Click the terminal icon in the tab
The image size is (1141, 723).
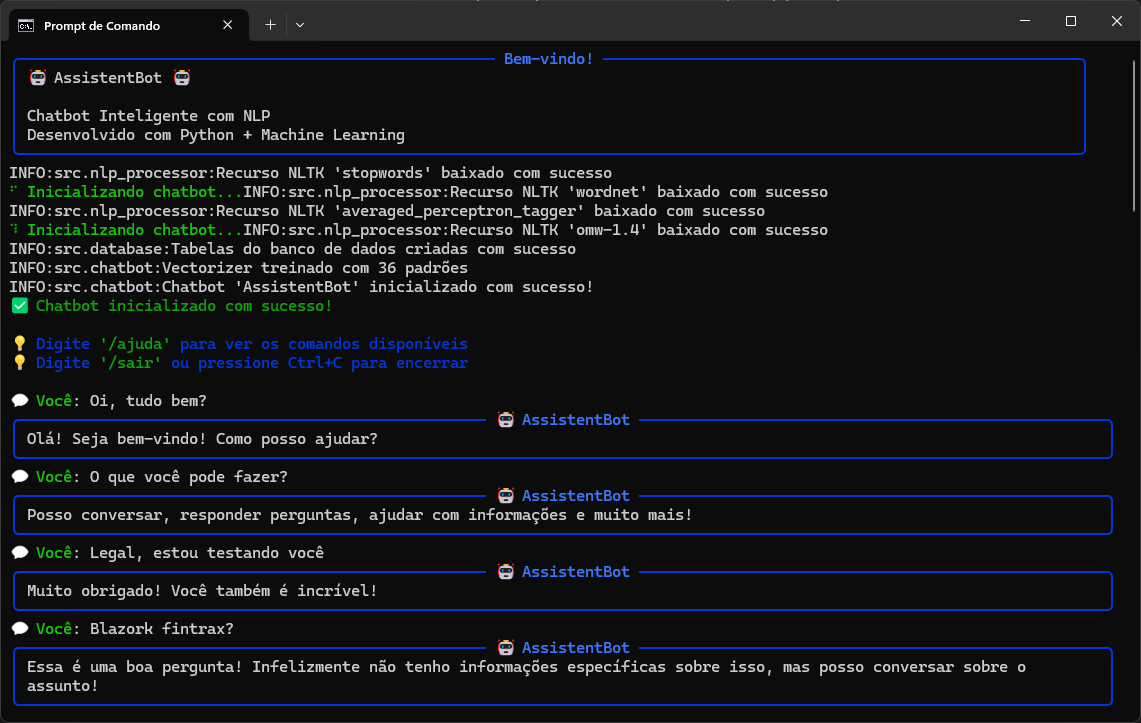[26, 25]
